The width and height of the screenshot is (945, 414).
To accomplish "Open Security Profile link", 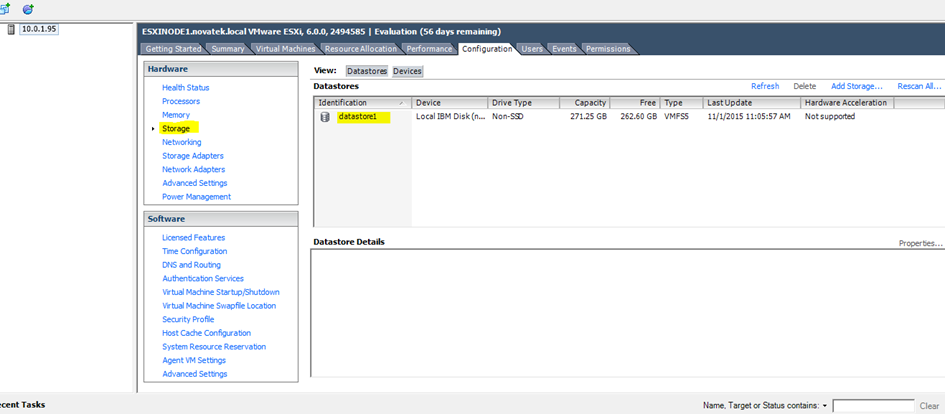I will tap(188, 319).
